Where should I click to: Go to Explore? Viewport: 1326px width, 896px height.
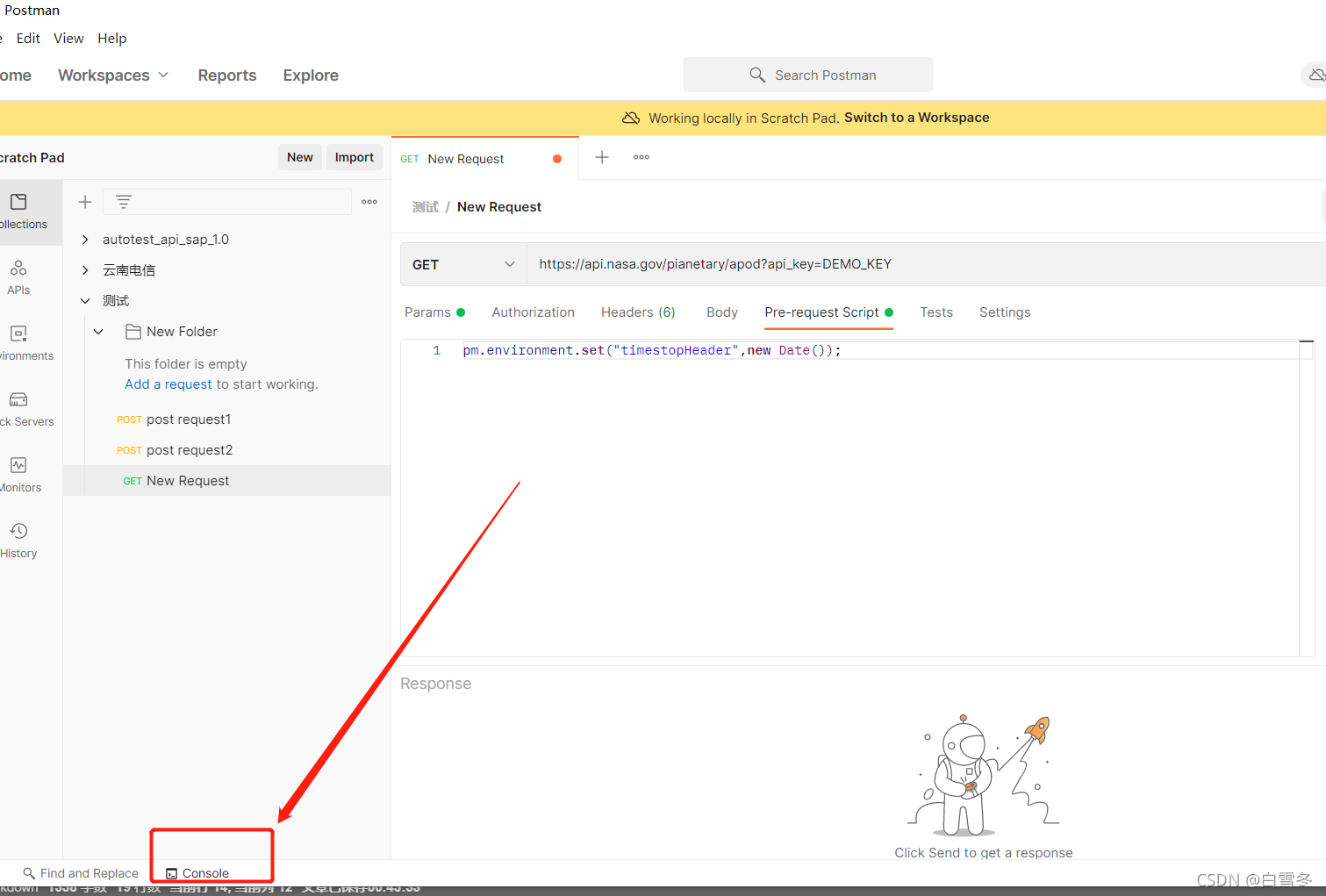pyautogui.click(x=311, y=75)
